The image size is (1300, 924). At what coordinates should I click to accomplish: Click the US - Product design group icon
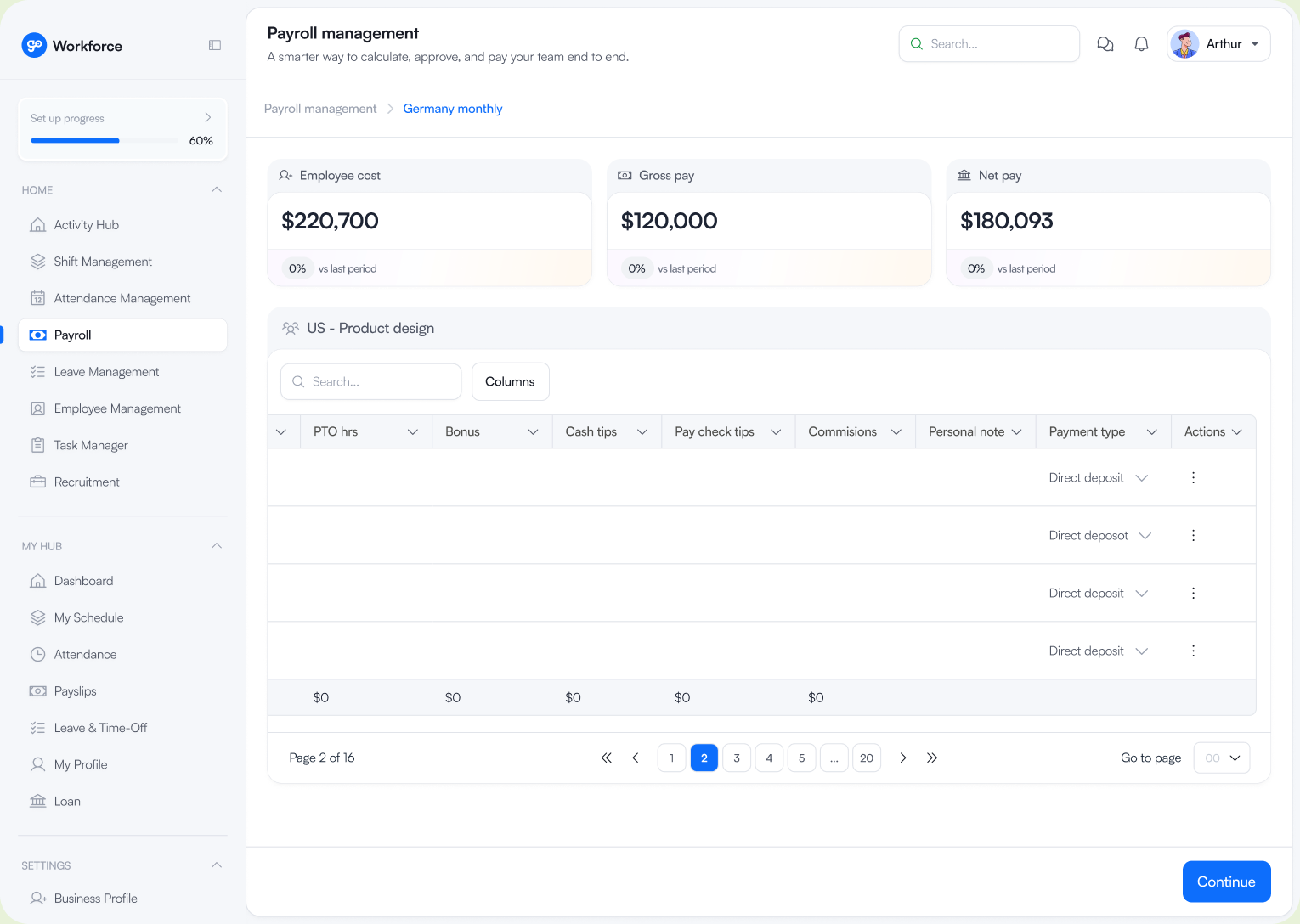pyautogui.click(x=291, y=329)
